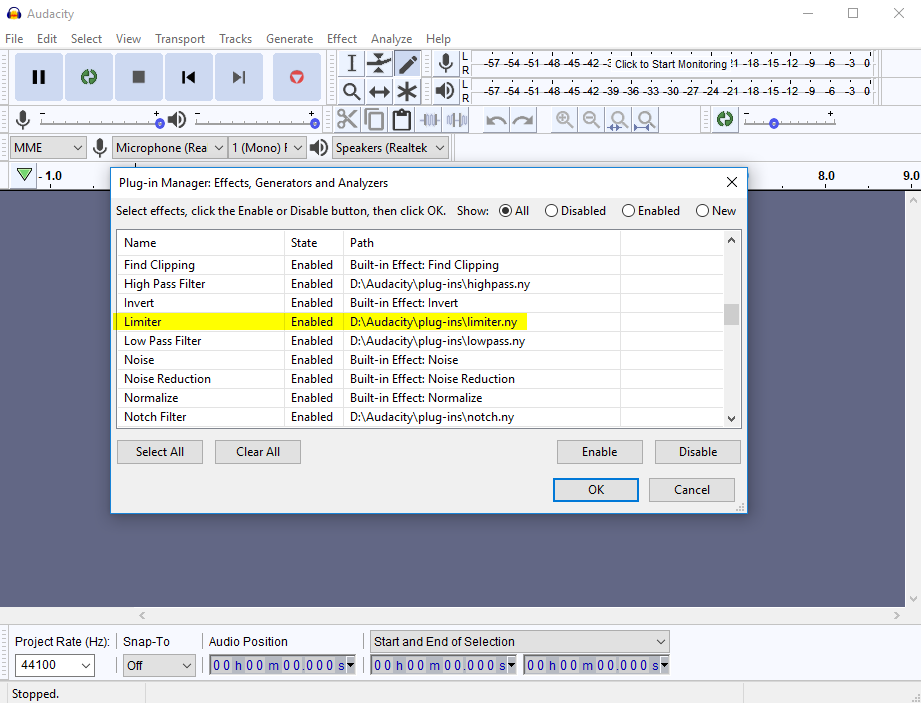Open the Analyze menu

tap(391, 39)
